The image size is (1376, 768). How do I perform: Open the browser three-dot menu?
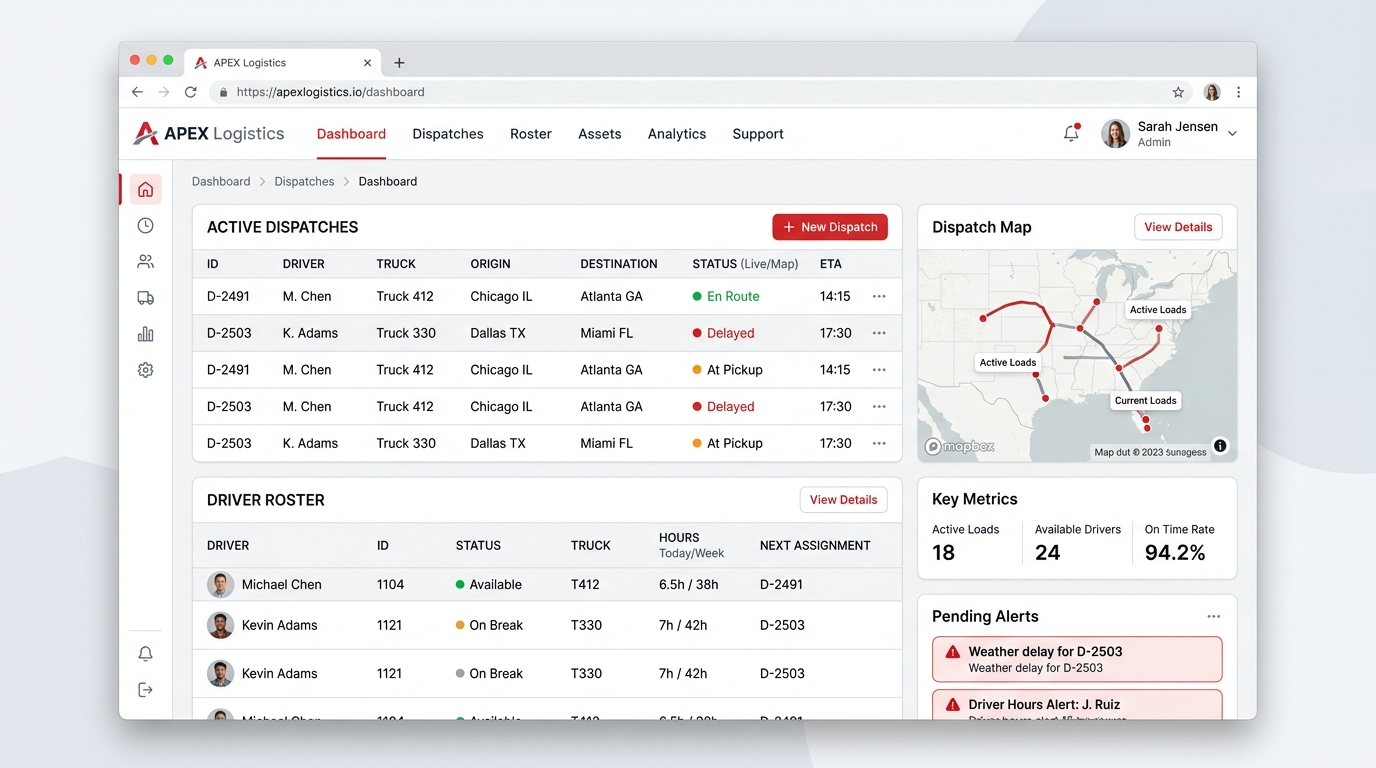point(1238,92)
